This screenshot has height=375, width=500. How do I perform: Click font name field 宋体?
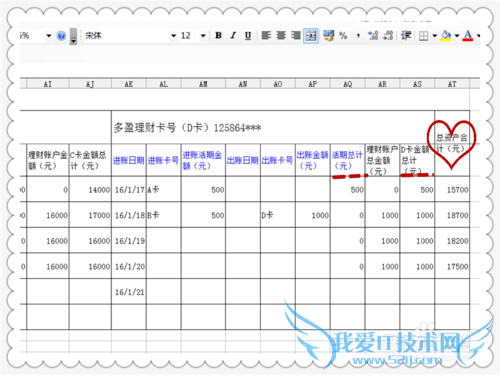[127, 35]
